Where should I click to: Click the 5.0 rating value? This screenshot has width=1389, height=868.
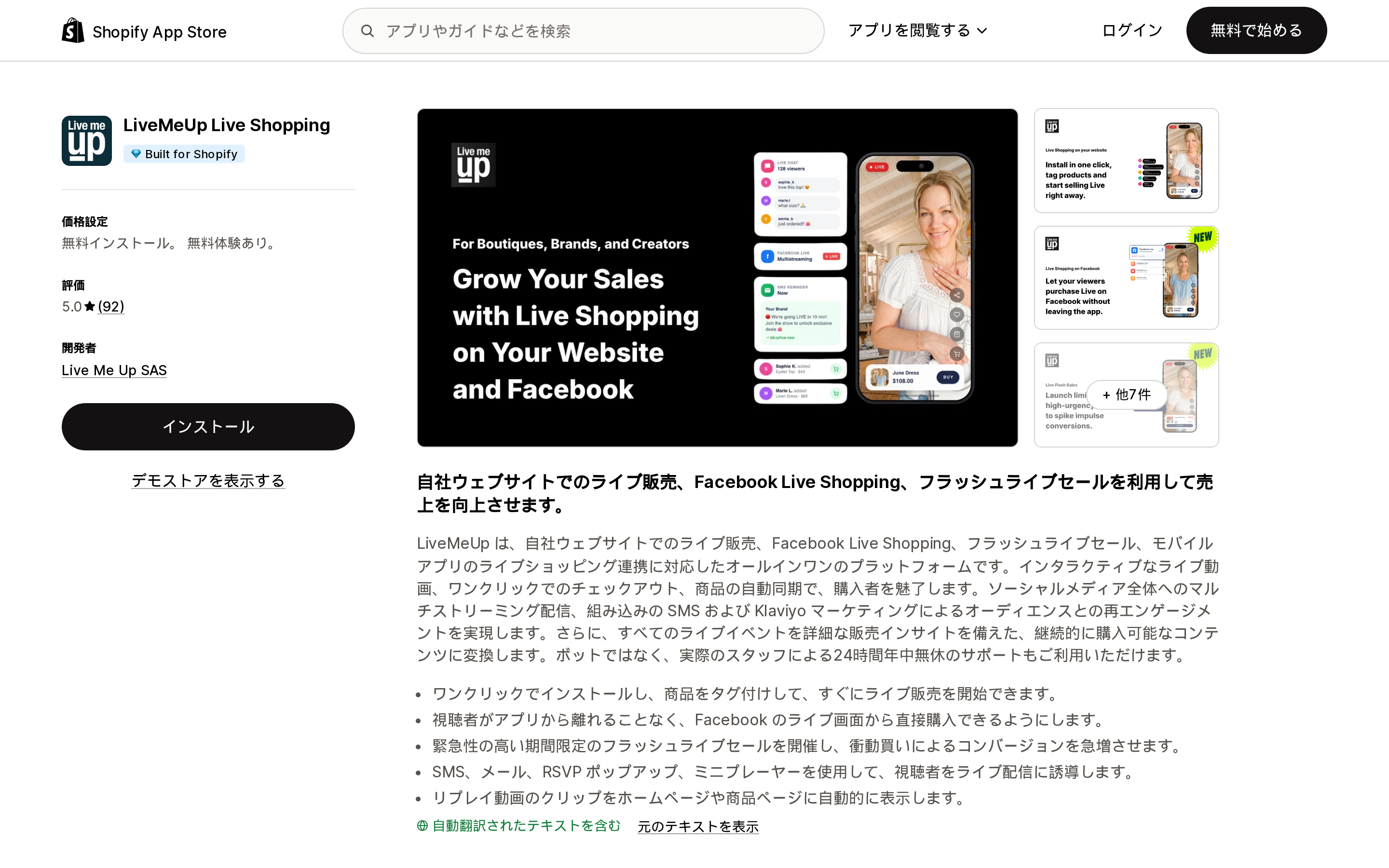(72, 307)
